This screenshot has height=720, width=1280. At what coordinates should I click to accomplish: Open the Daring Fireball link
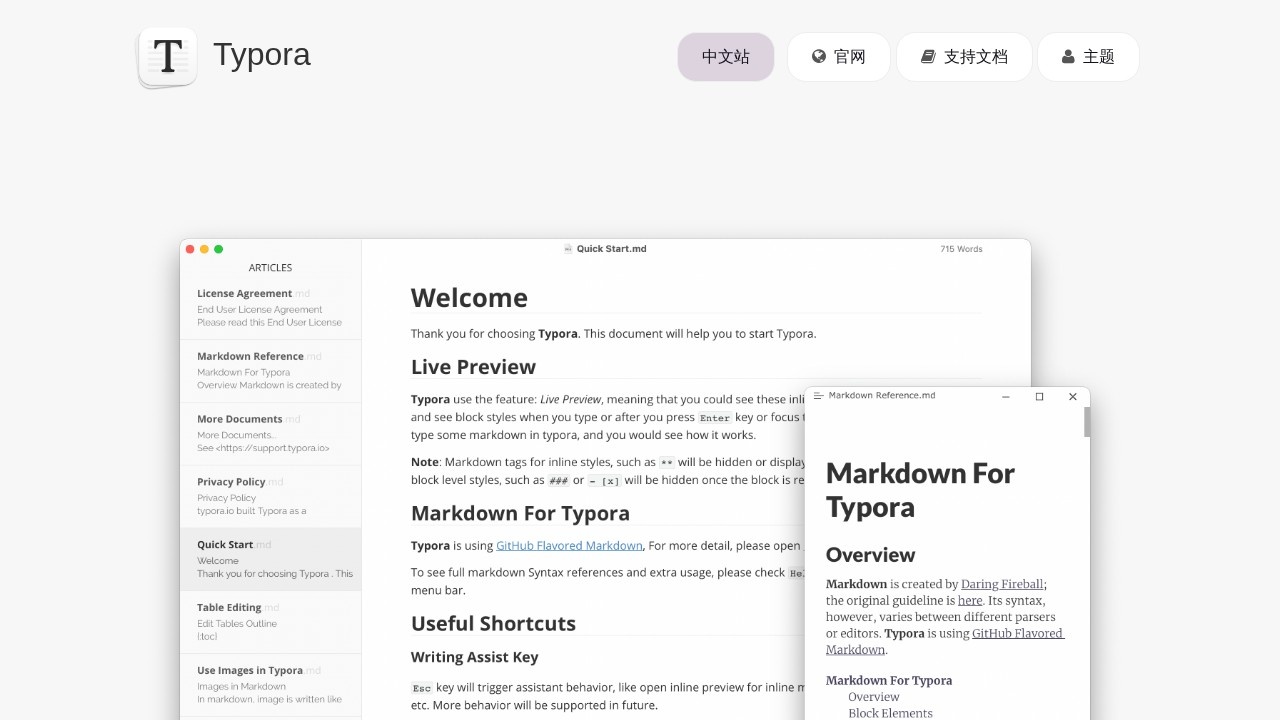tap(1002, 584)
